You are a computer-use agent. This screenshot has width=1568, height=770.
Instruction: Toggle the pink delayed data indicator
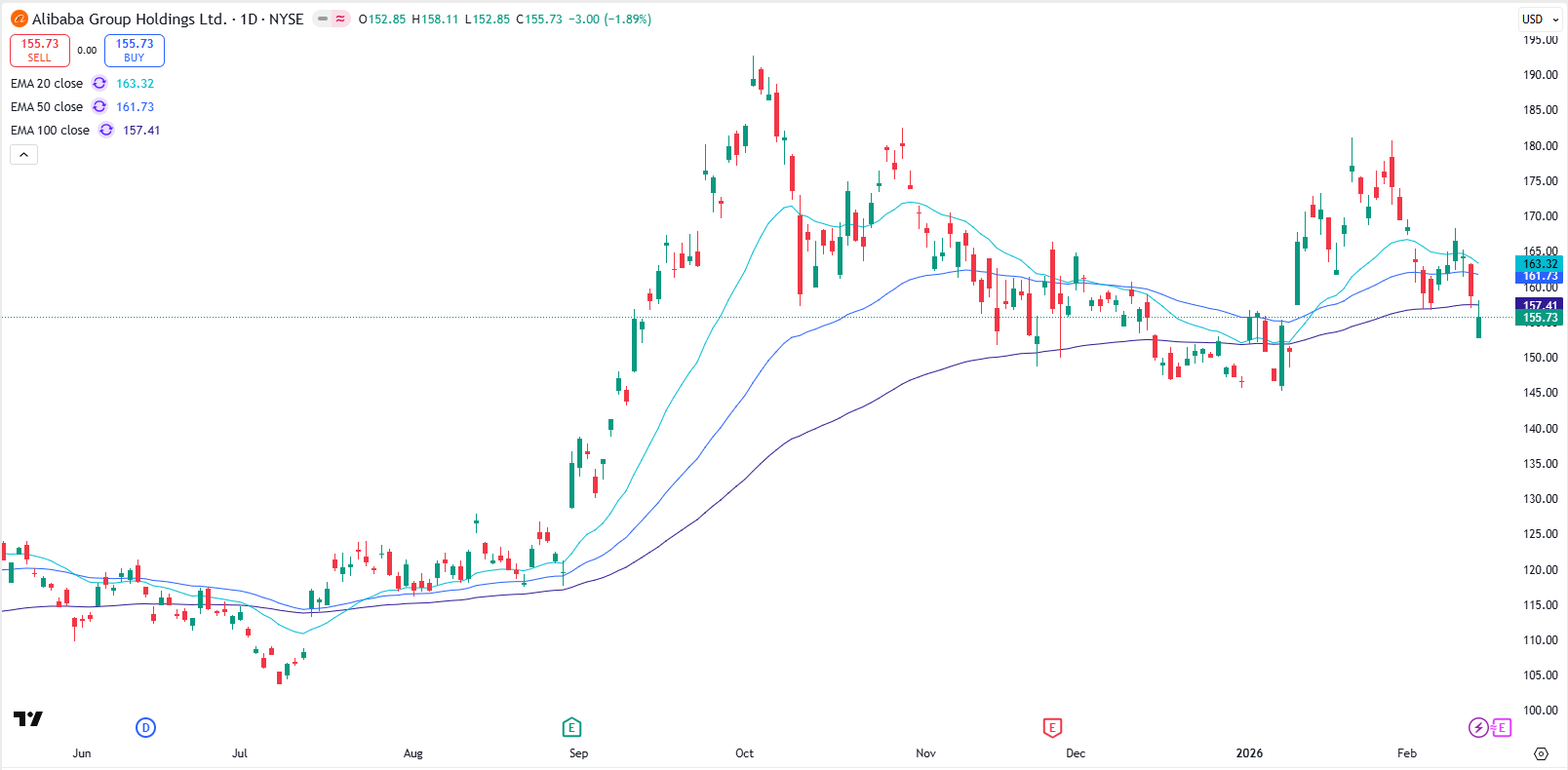[340, 19]
